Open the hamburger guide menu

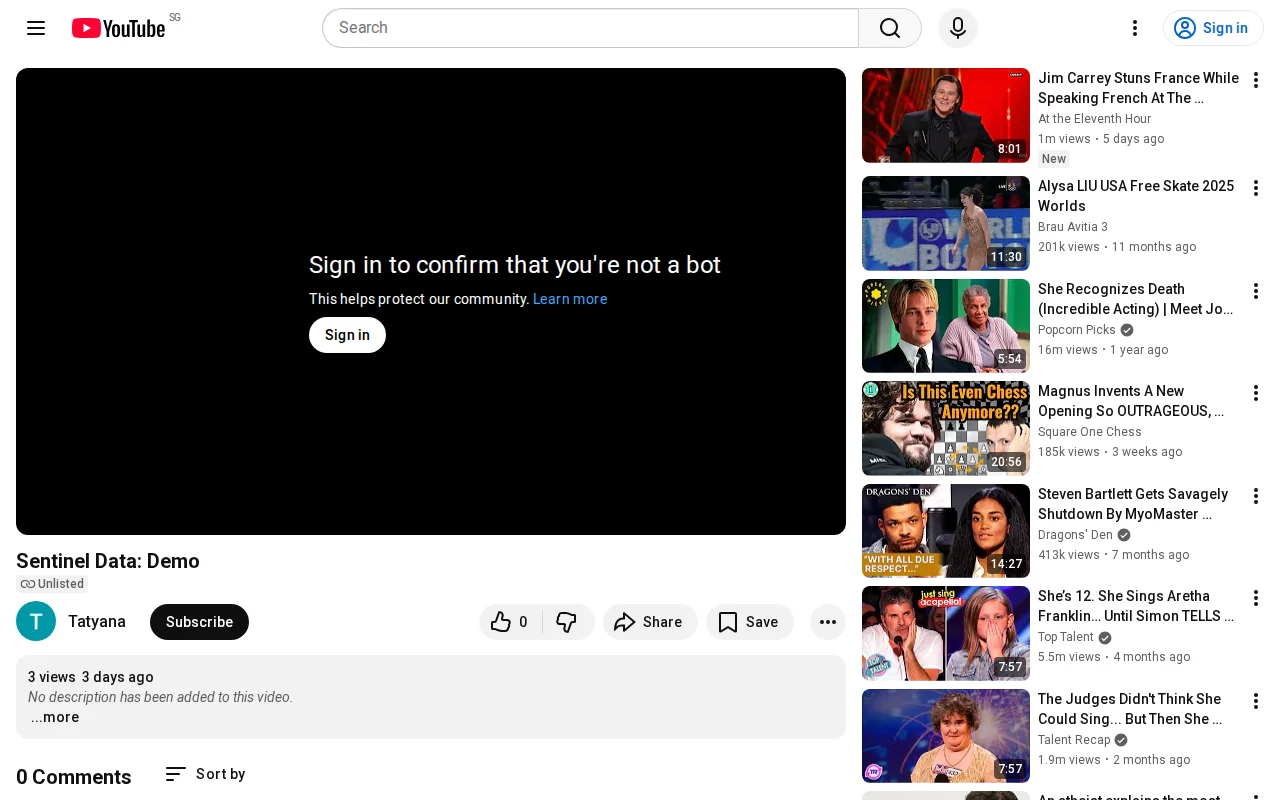[36, 28]
